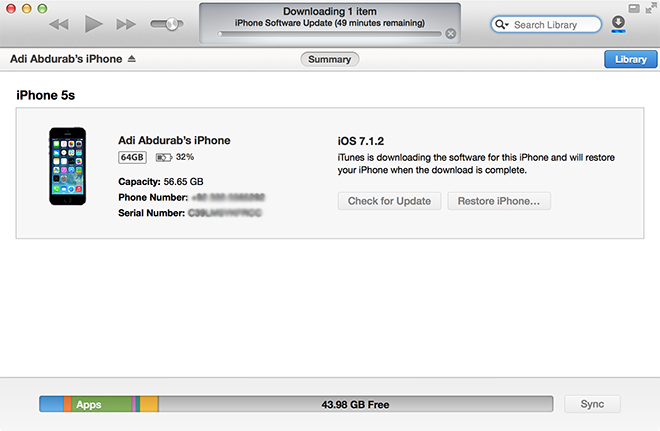This screenshot has height=431, width=660.
Task: Click the Phone Number label
Action: tap(153, 197)
